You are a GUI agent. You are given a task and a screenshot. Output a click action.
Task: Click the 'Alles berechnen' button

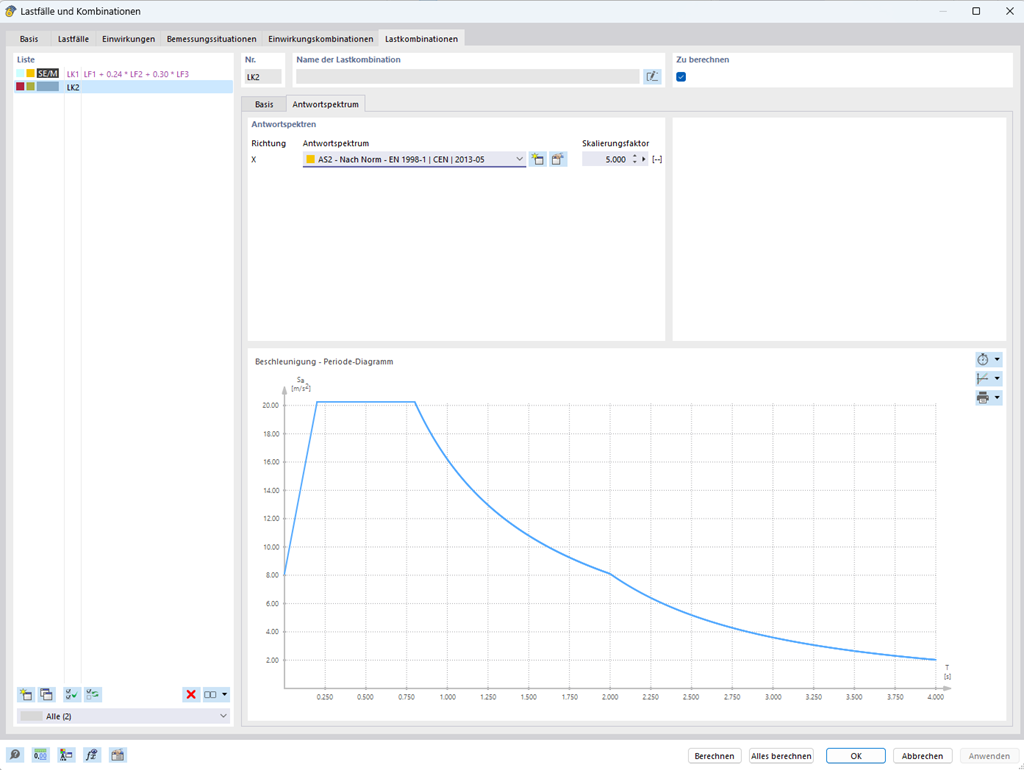point(781,756)
